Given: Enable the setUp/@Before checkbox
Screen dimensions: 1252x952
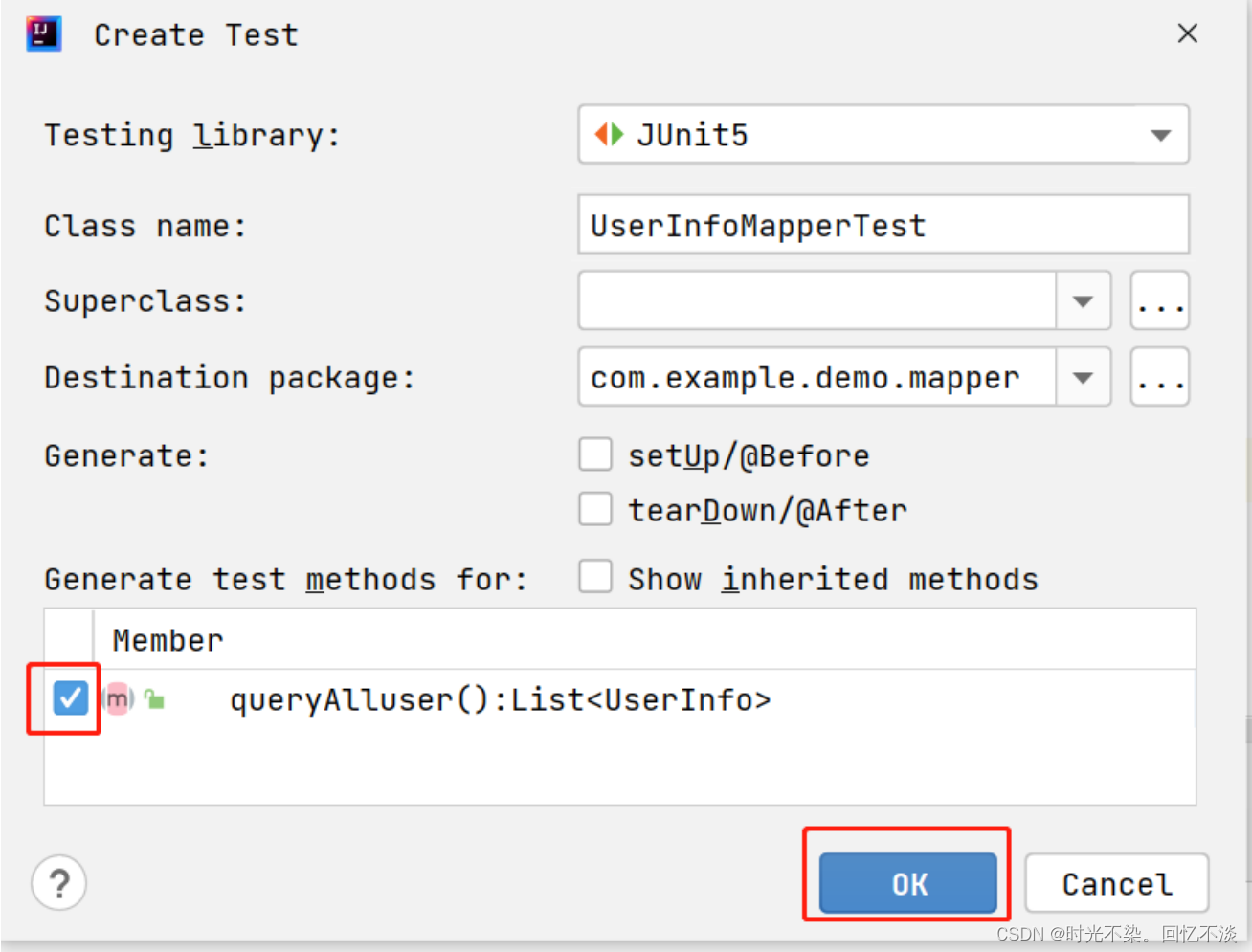Looking at the screenshot, I should coord(595,454).
